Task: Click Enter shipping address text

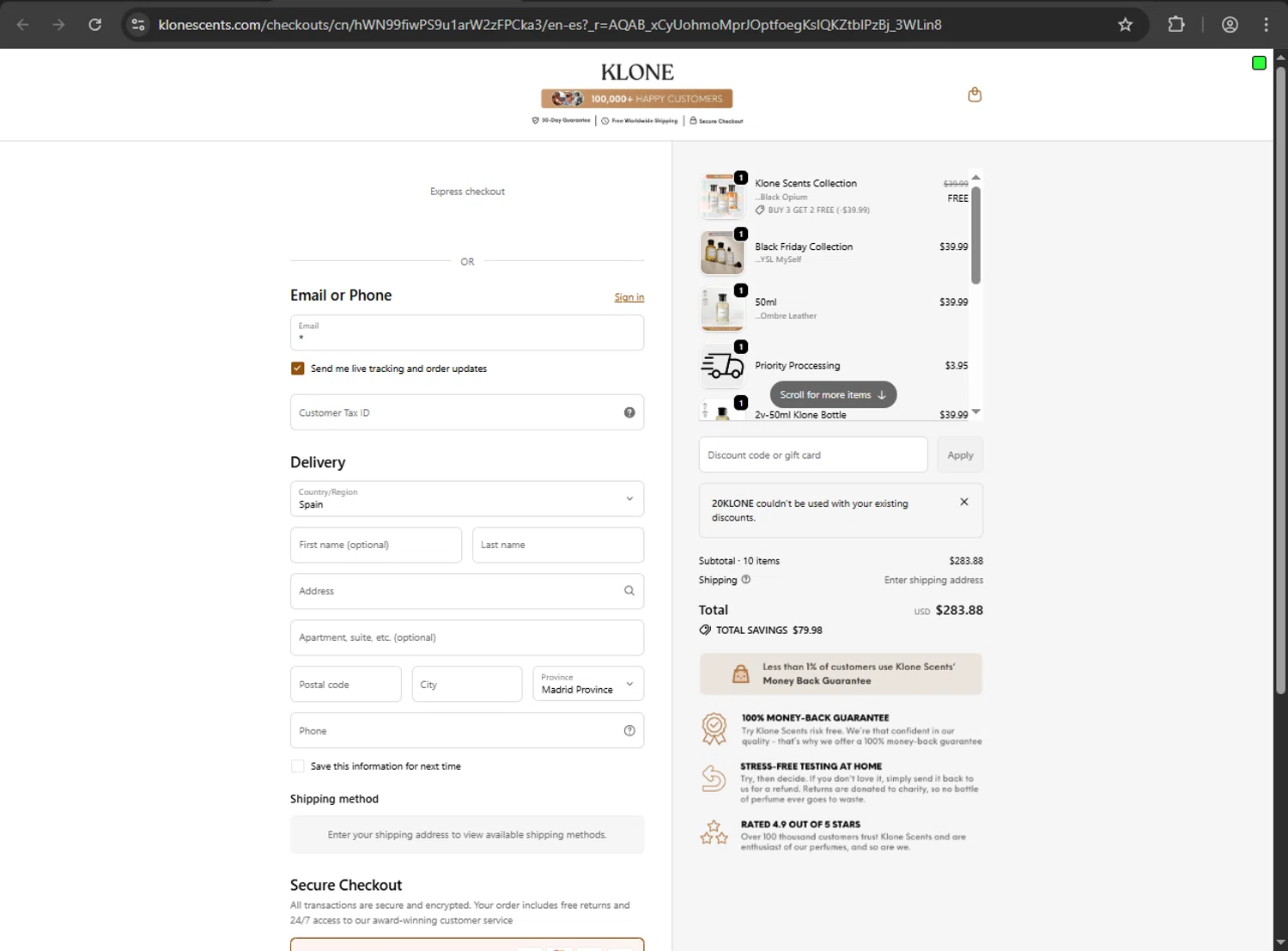Action: pyautogui.click(x=933, y=581)
